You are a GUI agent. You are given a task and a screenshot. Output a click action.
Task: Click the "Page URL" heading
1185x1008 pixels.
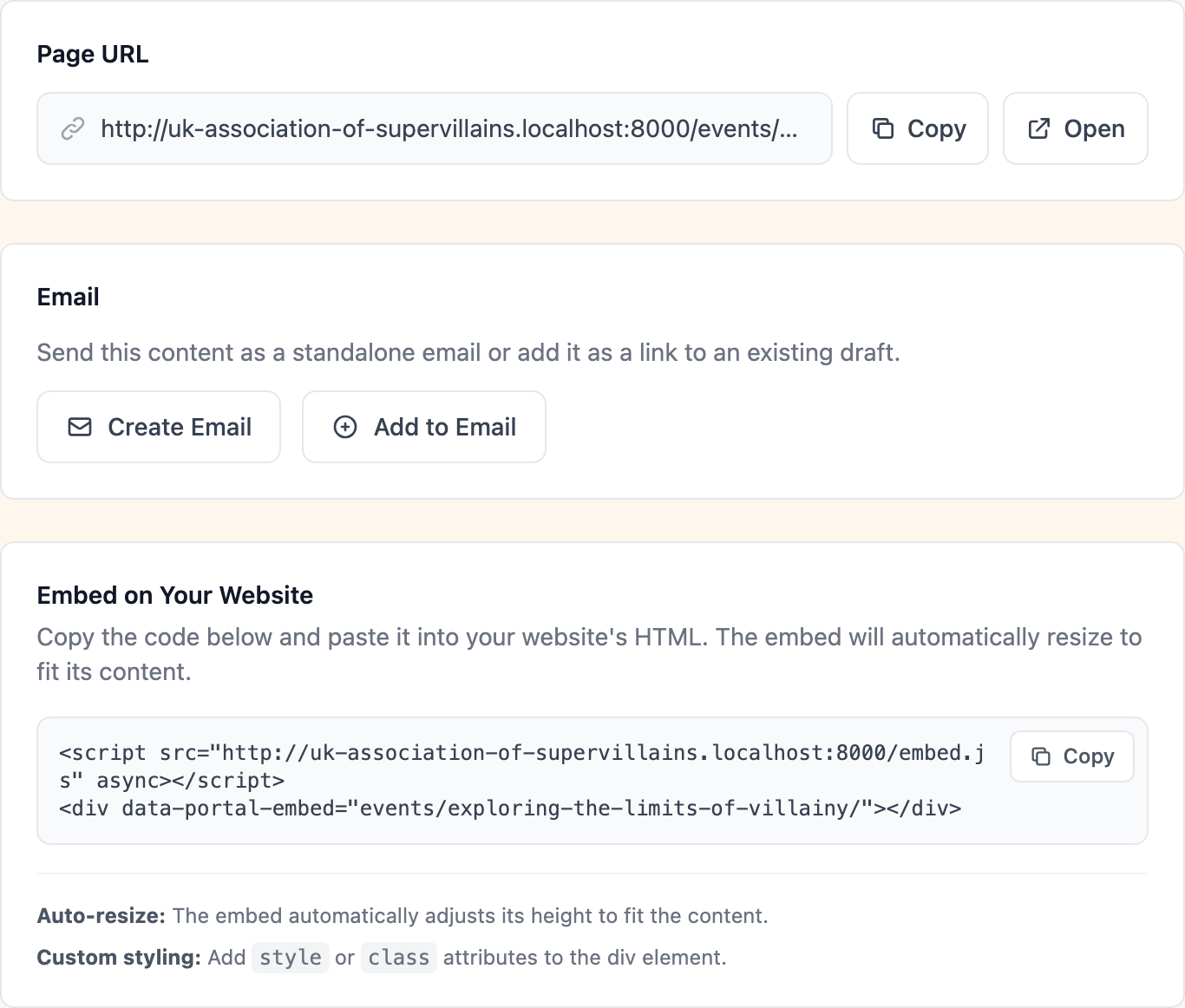coord(93,54)
